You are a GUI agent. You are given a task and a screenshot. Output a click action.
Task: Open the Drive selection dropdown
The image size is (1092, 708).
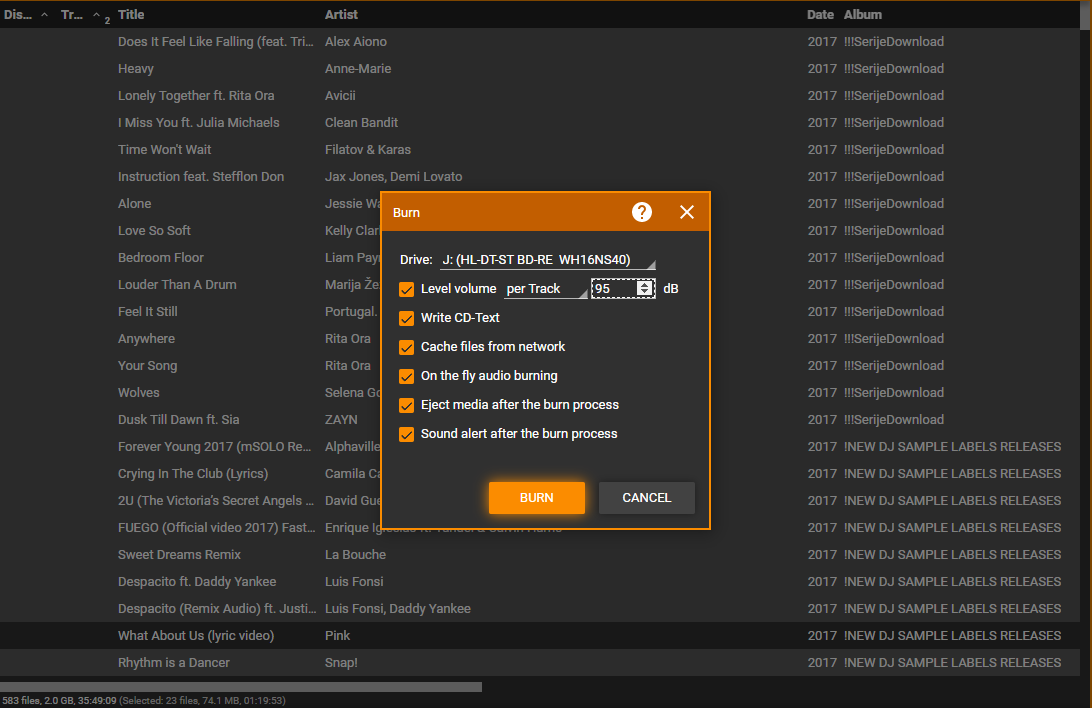pos(548,260)
